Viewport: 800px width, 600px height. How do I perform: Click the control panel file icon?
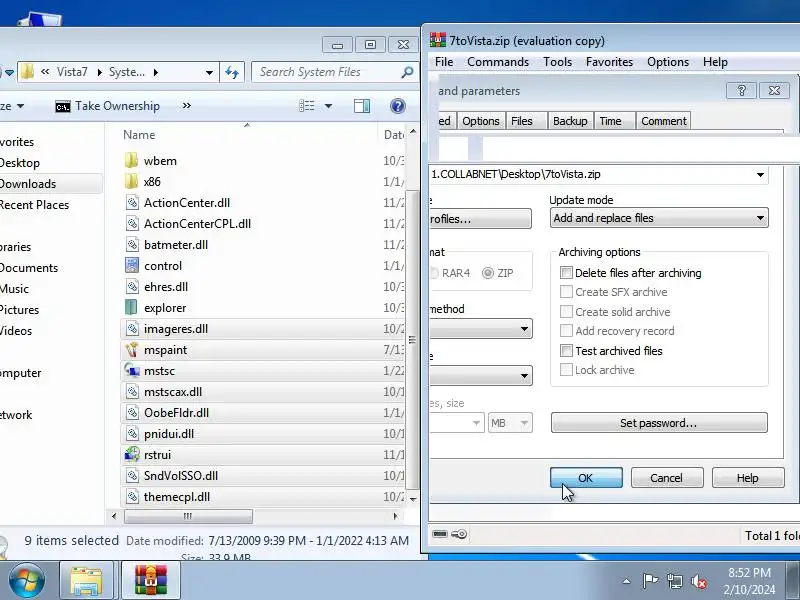(x=132, y=265)
